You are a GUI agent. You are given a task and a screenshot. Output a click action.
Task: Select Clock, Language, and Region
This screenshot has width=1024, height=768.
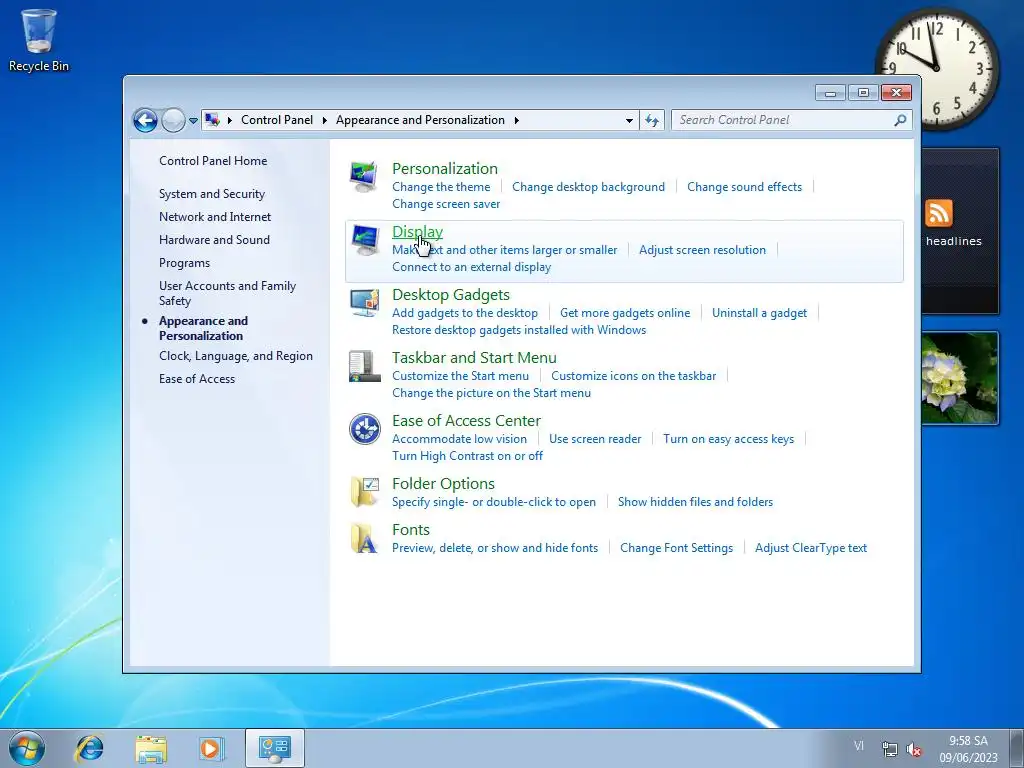coord(236,356)
